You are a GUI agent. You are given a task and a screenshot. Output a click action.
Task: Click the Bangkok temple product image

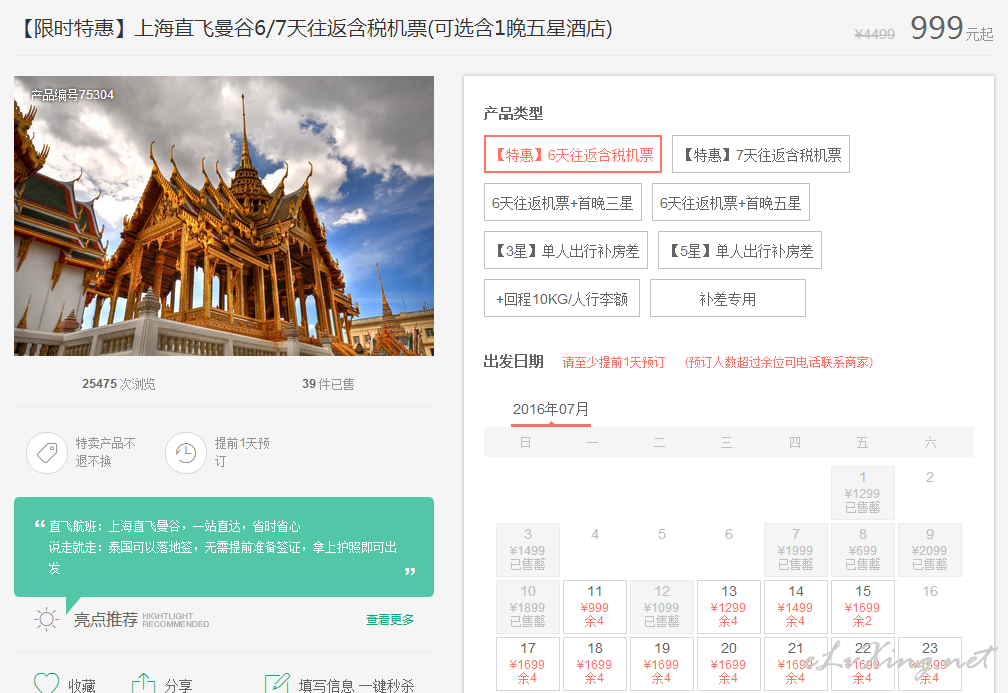point(224,216)
